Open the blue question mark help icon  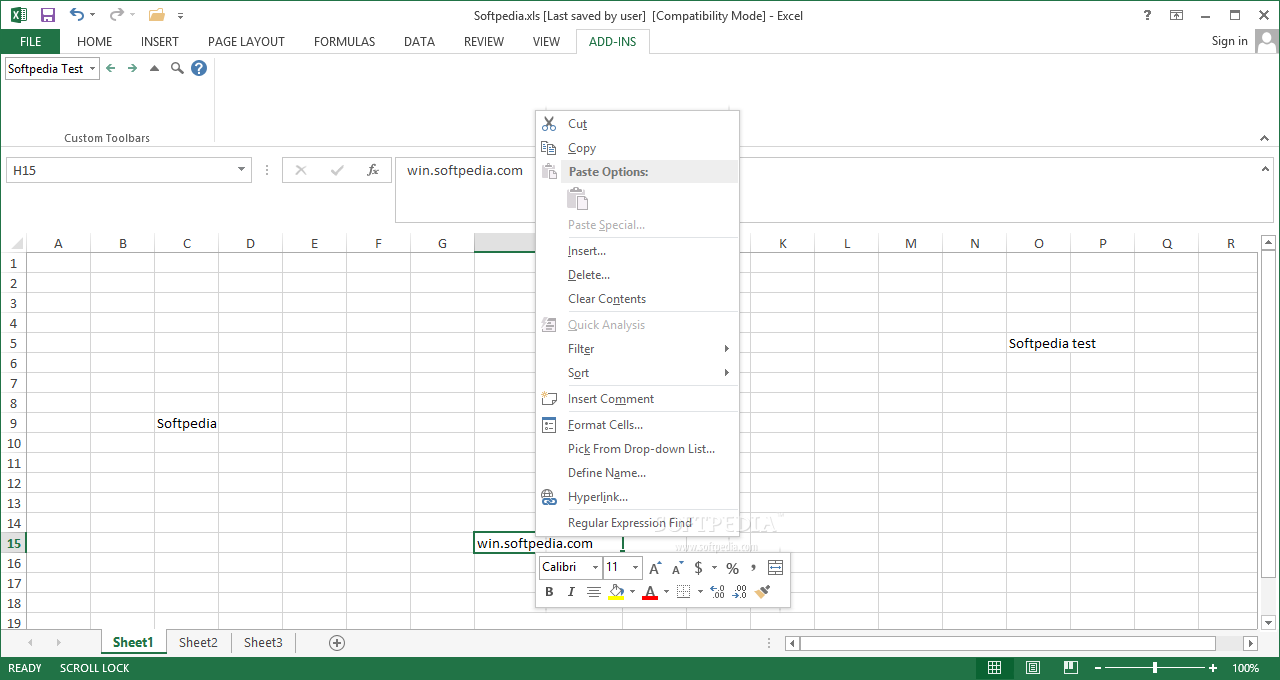click(199, 68)
